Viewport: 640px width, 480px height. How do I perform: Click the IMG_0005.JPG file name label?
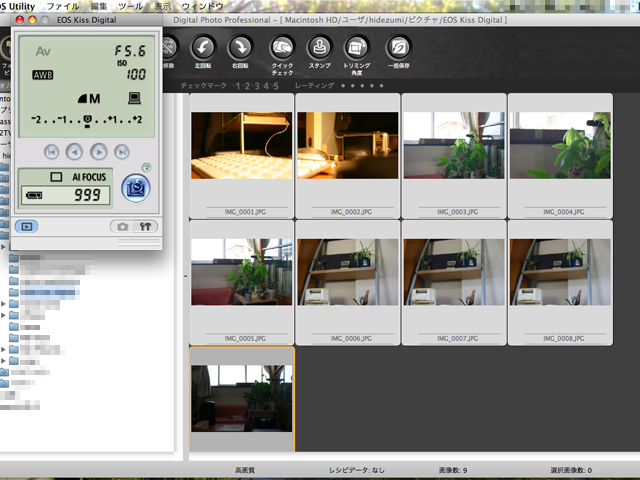tap(245, 338)
